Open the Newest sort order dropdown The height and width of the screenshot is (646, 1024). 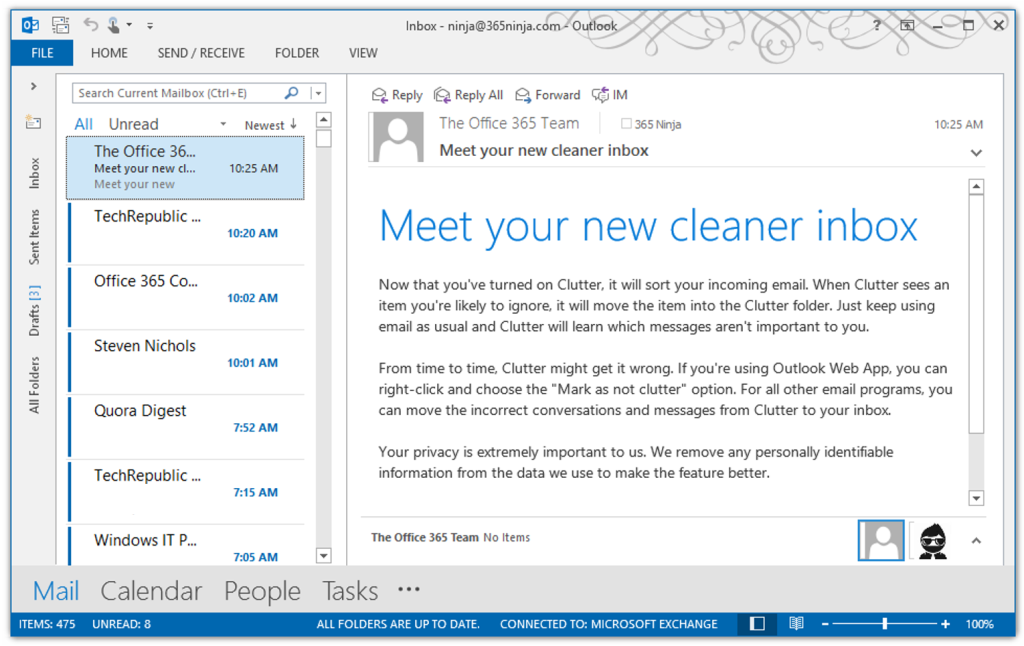(x=270, y=123)
